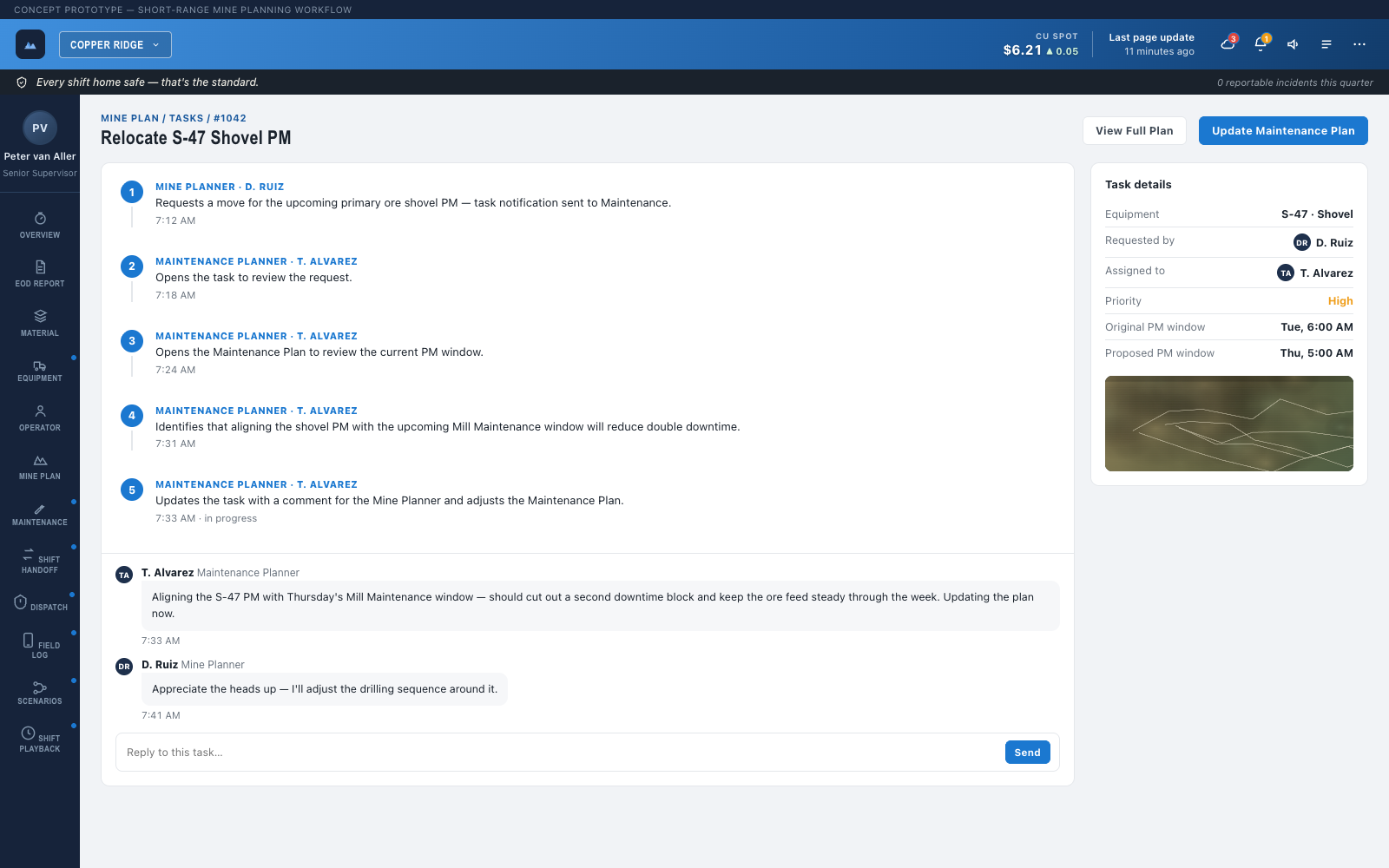Open the weather alerts cloud icon
Screen dimensions: 1389x868
pyautogui.click(x=1228, y=43)
